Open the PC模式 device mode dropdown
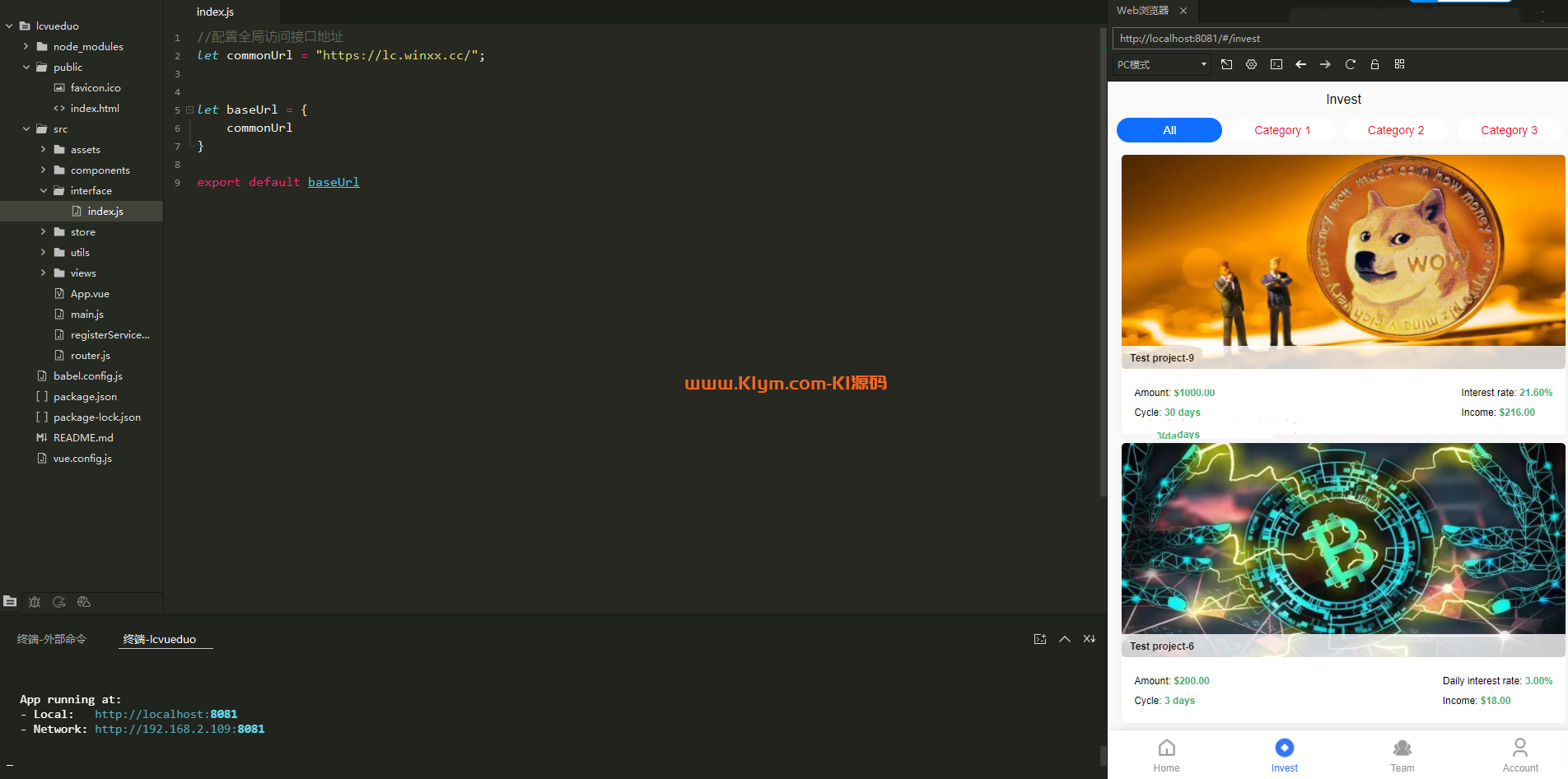The width and height of the screenshot is (1568, 779). (x=1161, y=64)
